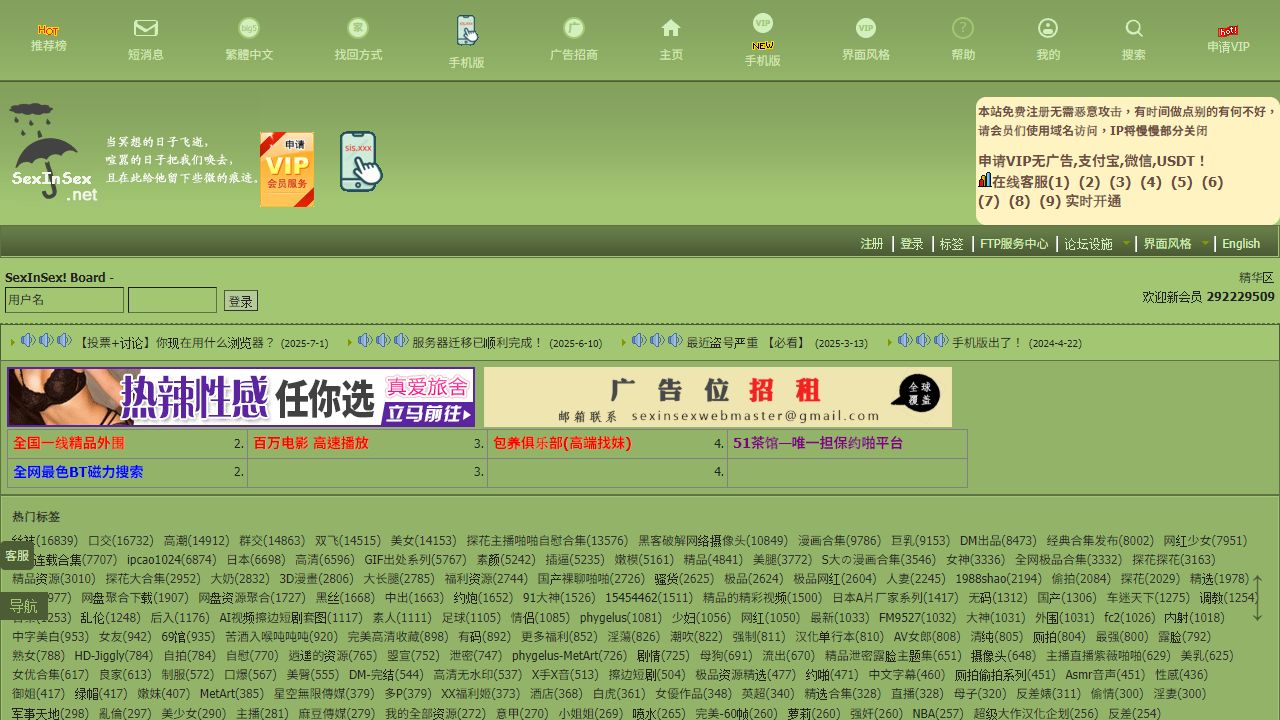
Task: Open SexInSex! Board breadcrumb link
Action: [55, 278]
